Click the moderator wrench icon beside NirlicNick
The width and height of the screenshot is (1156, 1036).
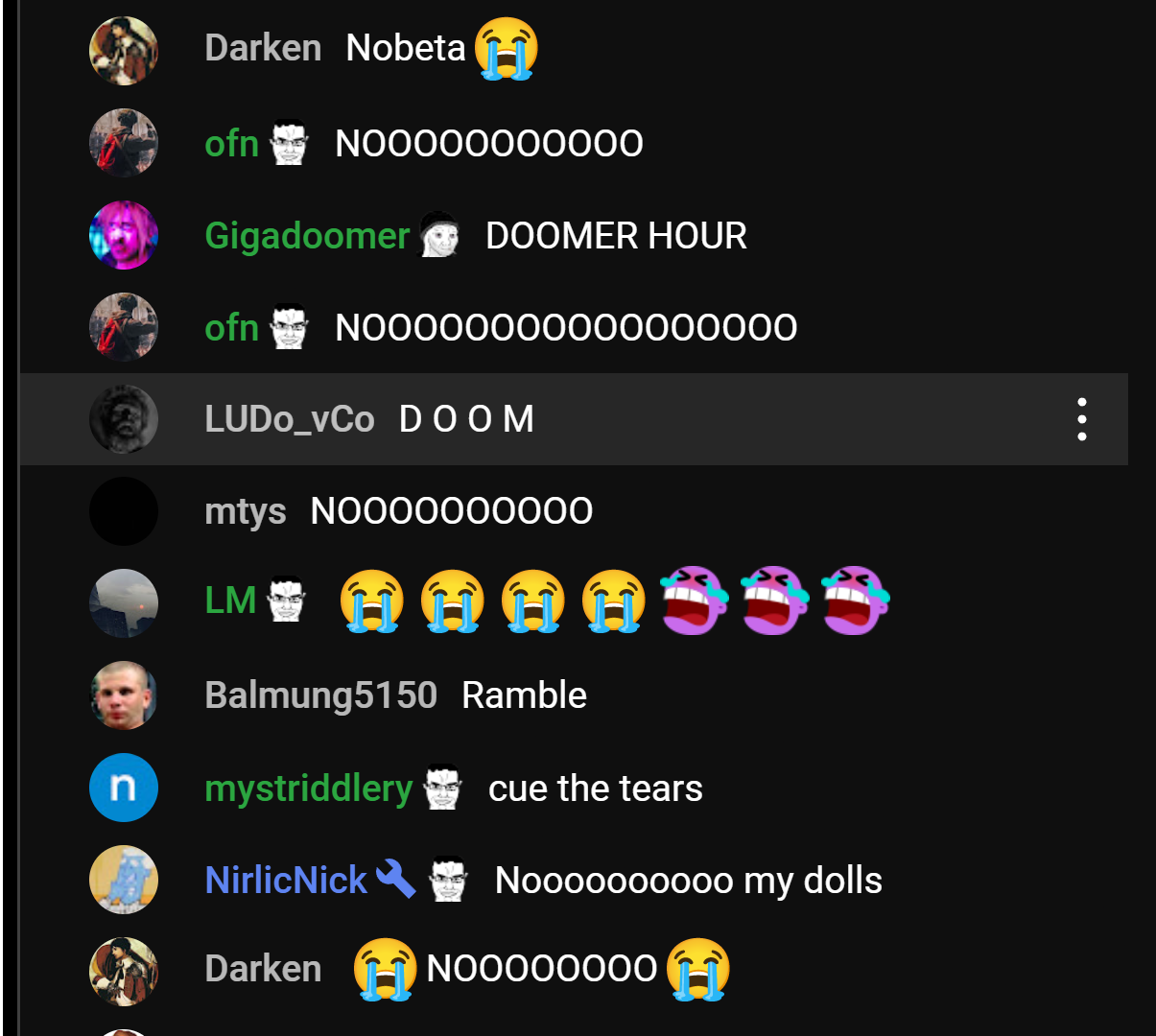395,879
